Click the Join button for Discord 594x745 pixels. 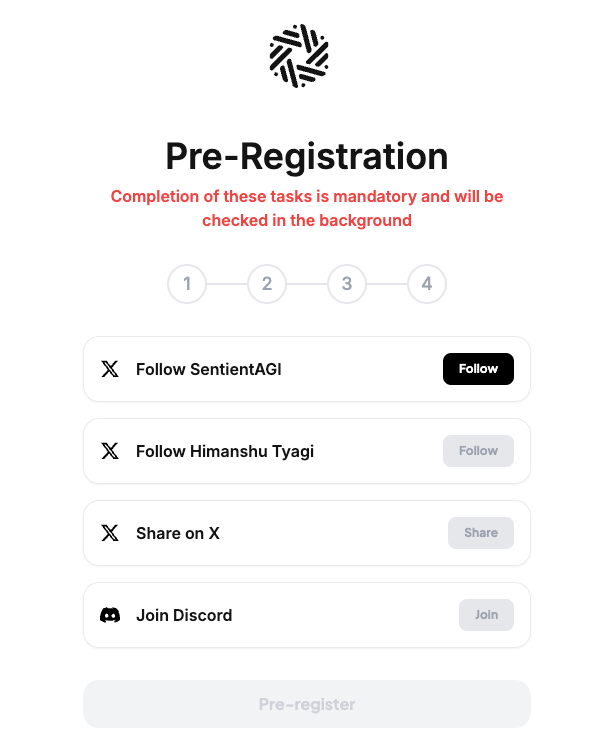point(486,615)
